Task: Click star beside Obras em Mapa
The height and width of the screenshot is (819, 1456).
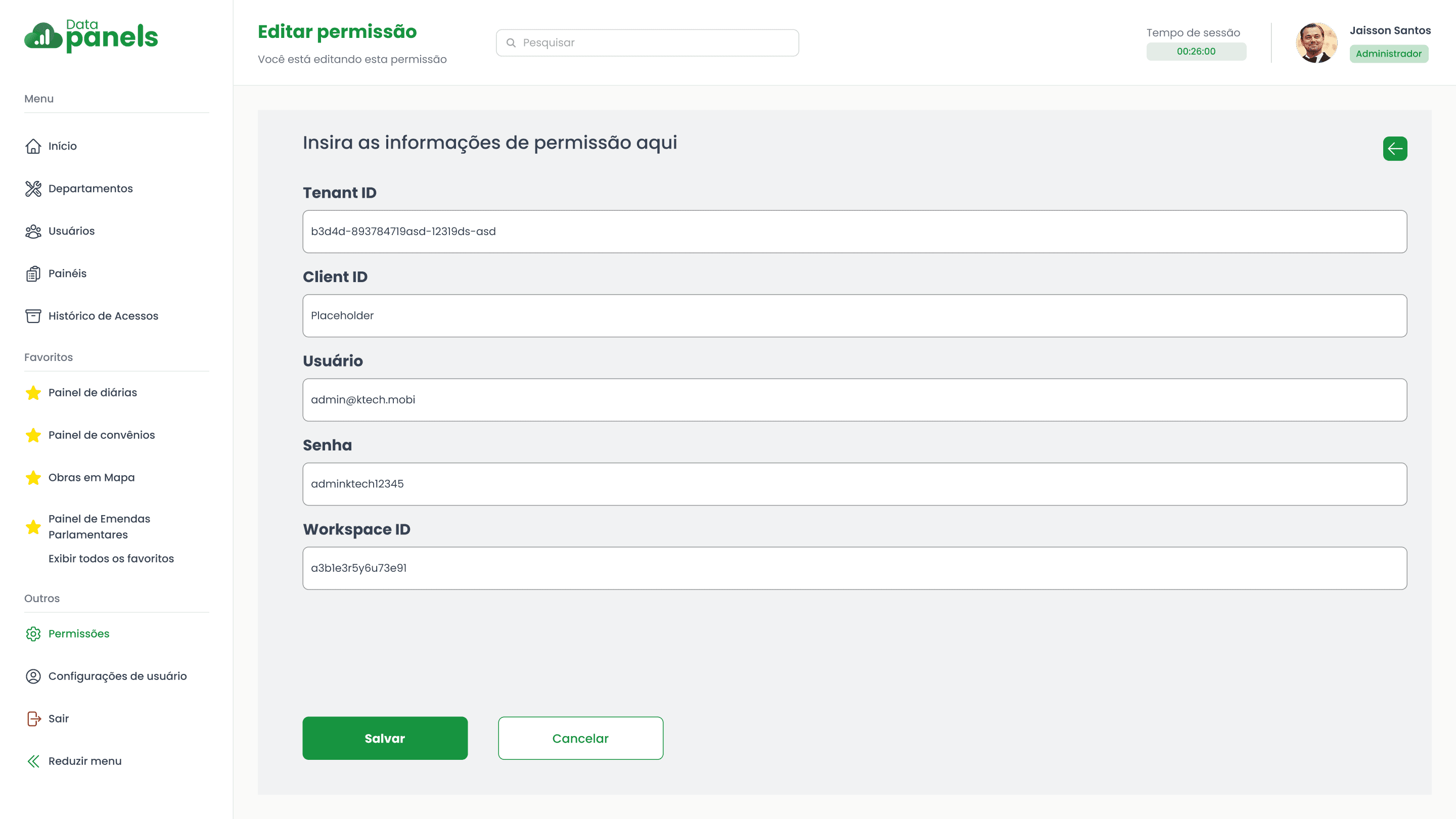Action: 33,478
